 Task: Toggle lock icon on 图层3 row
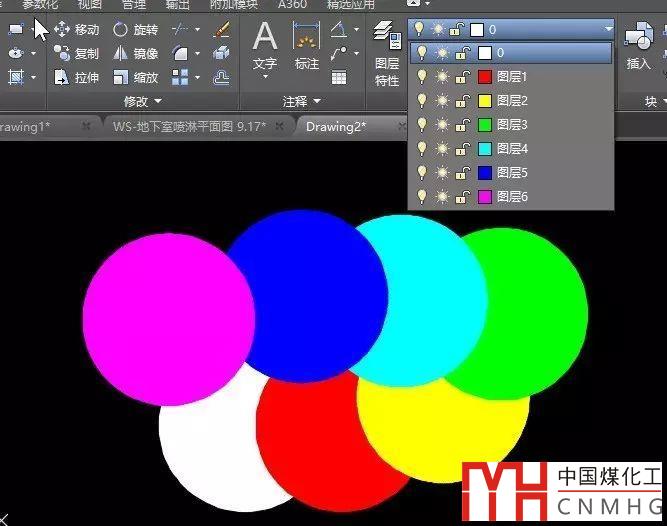pyautogui.click(x=463, y=125)
